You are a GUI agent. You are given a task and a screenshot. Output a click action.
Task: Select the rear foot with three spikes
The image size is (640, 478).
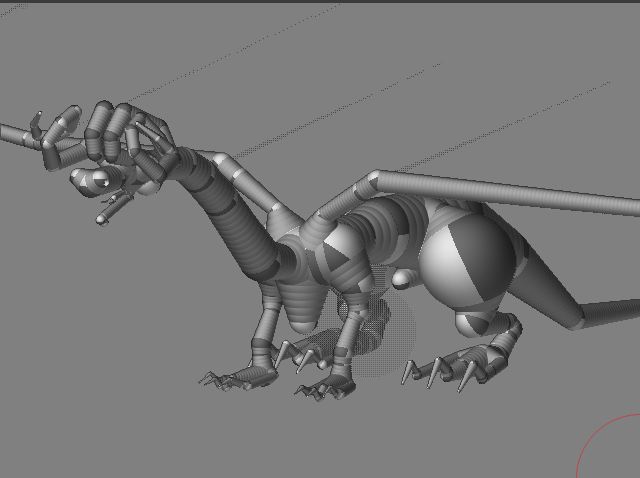coord(453,370)
